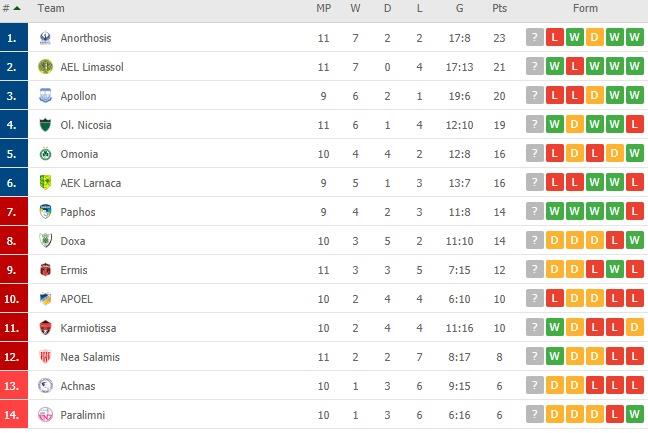
Task: Click the Team column header
Action: point(51,8)
